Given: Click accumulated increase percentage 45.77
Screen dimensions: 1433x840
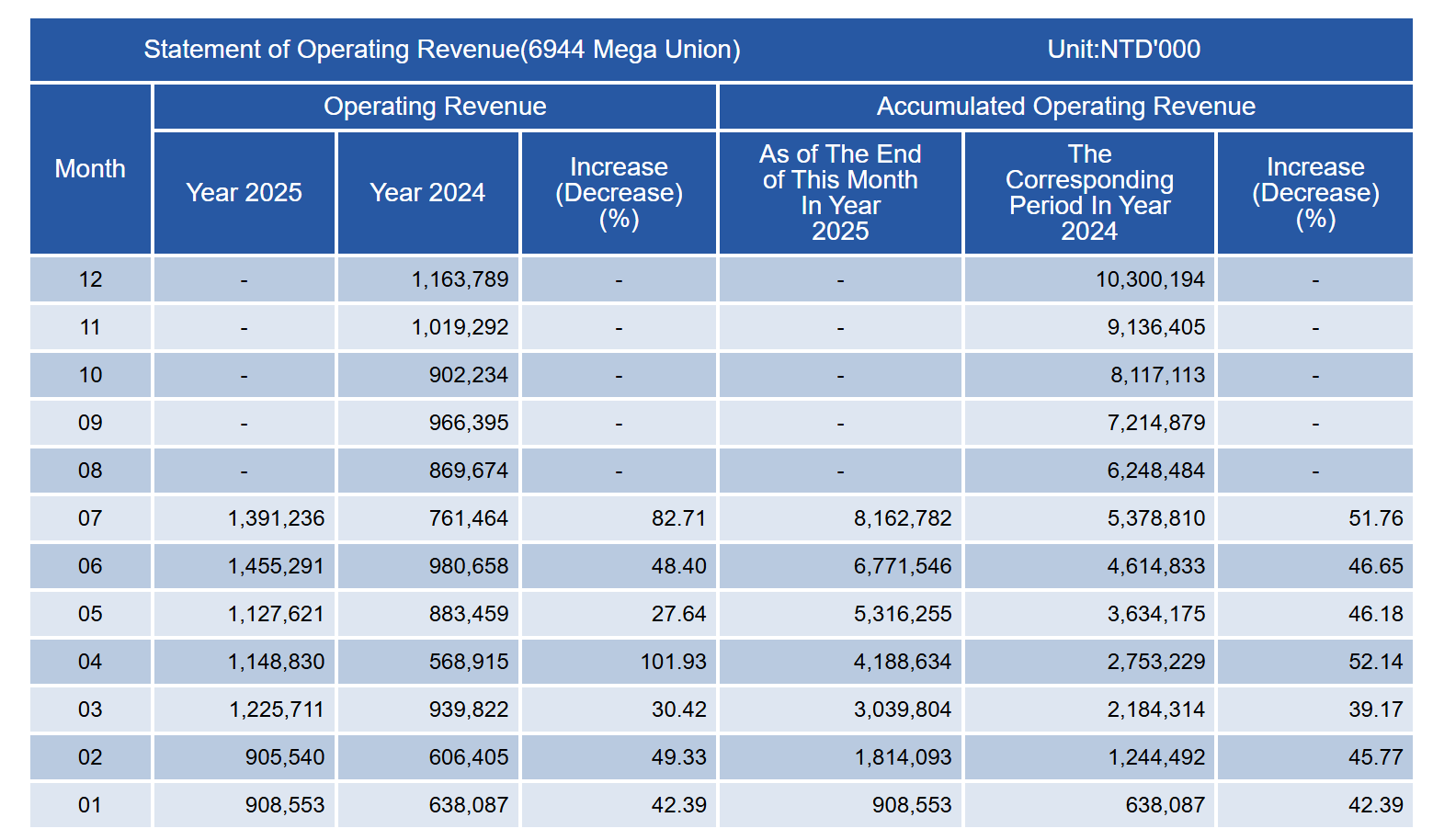Looking at the screenshot, I should 1376,757.
